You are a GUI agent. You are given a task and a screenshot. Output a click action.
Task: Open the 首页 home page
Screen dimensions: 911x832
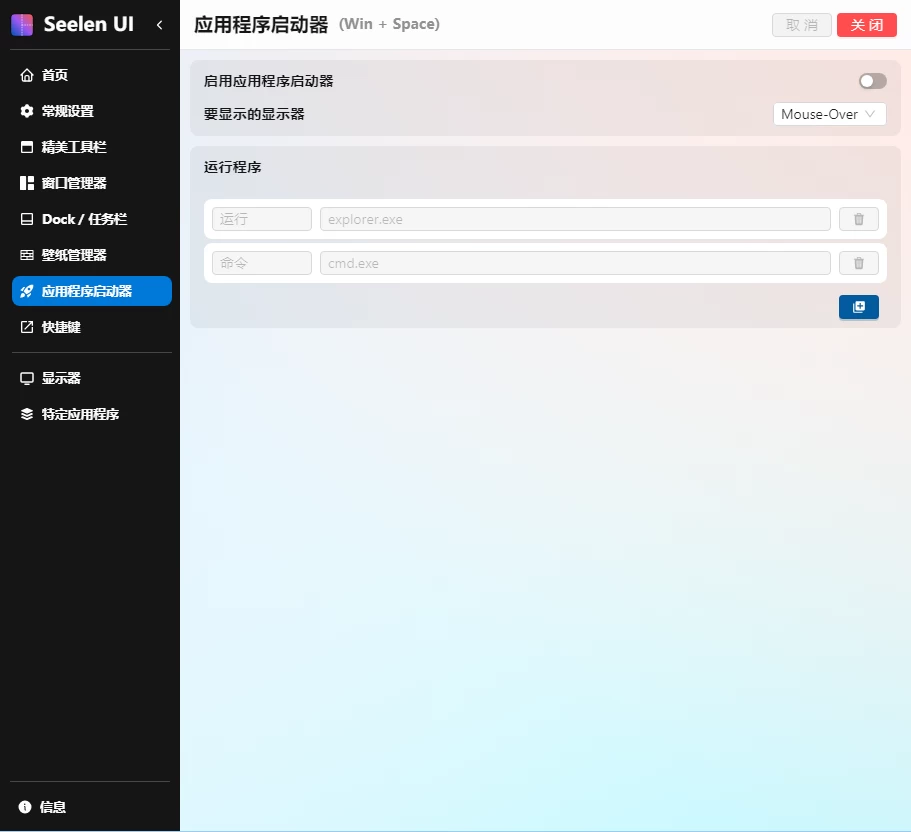[55, 75]
